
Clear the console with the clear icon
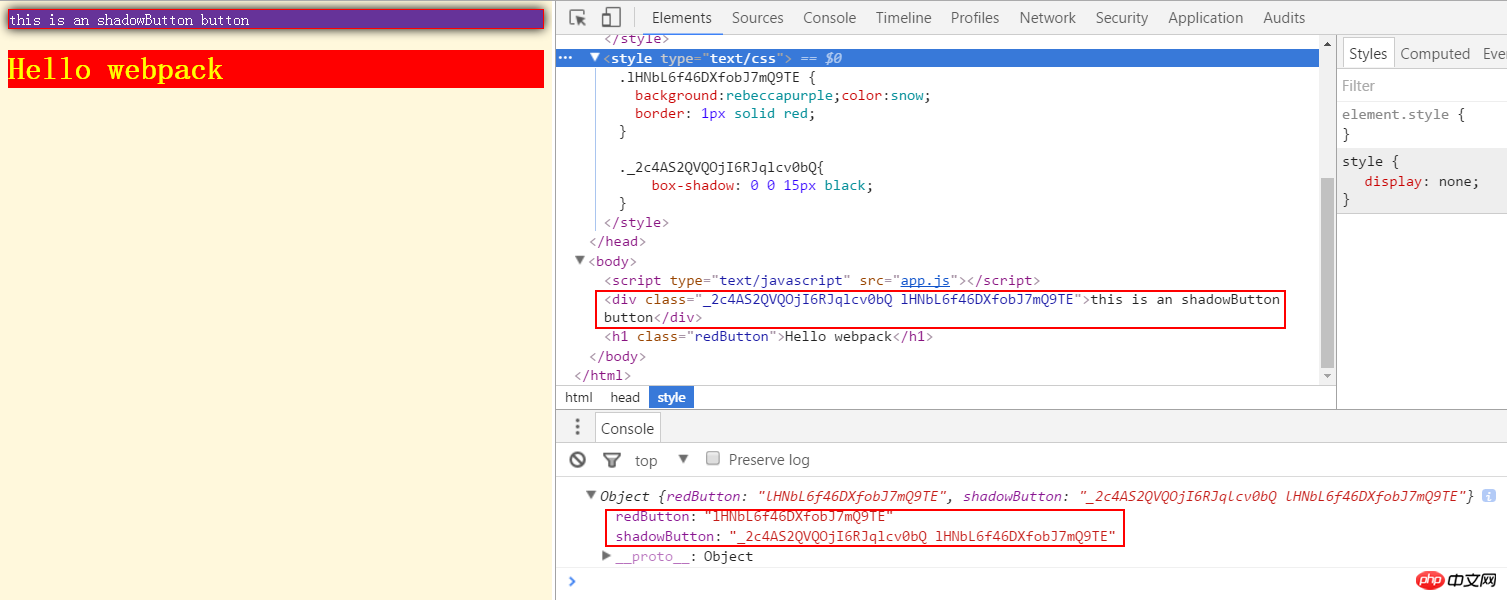(x=578, y=460)
